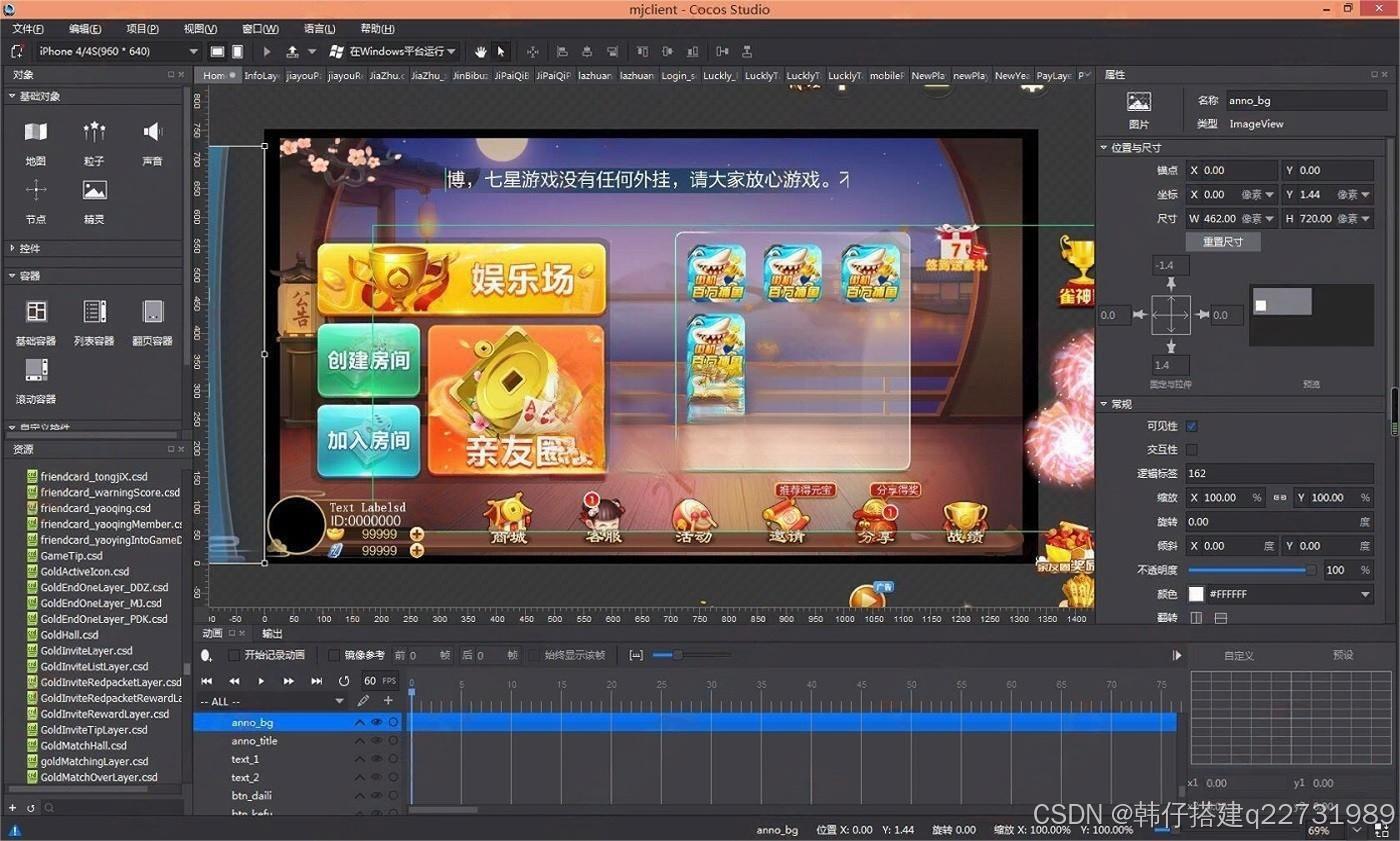Collapse the 位置与尺寸 section
Image resolution: width=1400 pixels, height=841 pixels.
1104,147
